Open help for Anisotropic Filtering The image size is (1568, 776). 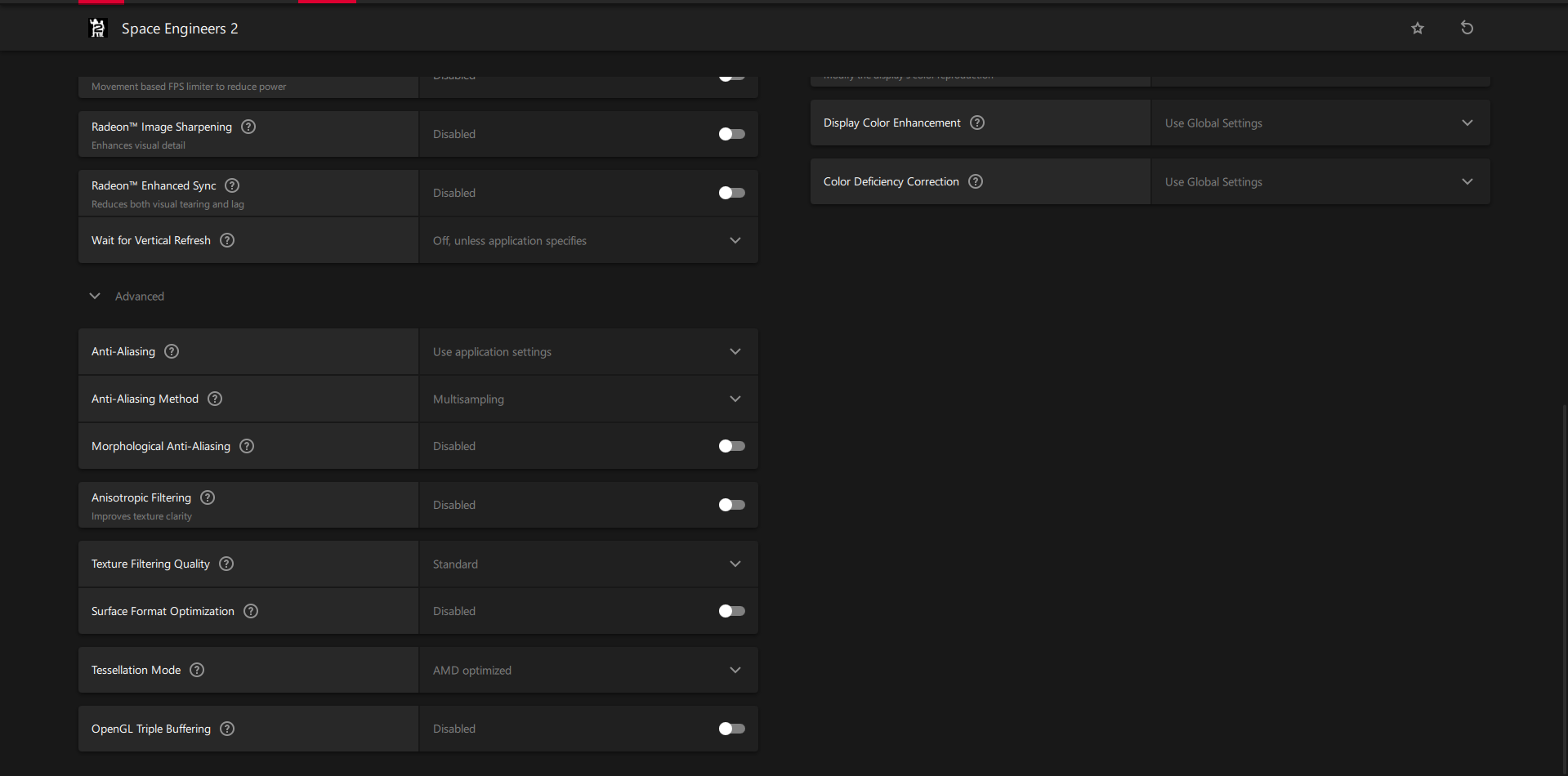208,497
